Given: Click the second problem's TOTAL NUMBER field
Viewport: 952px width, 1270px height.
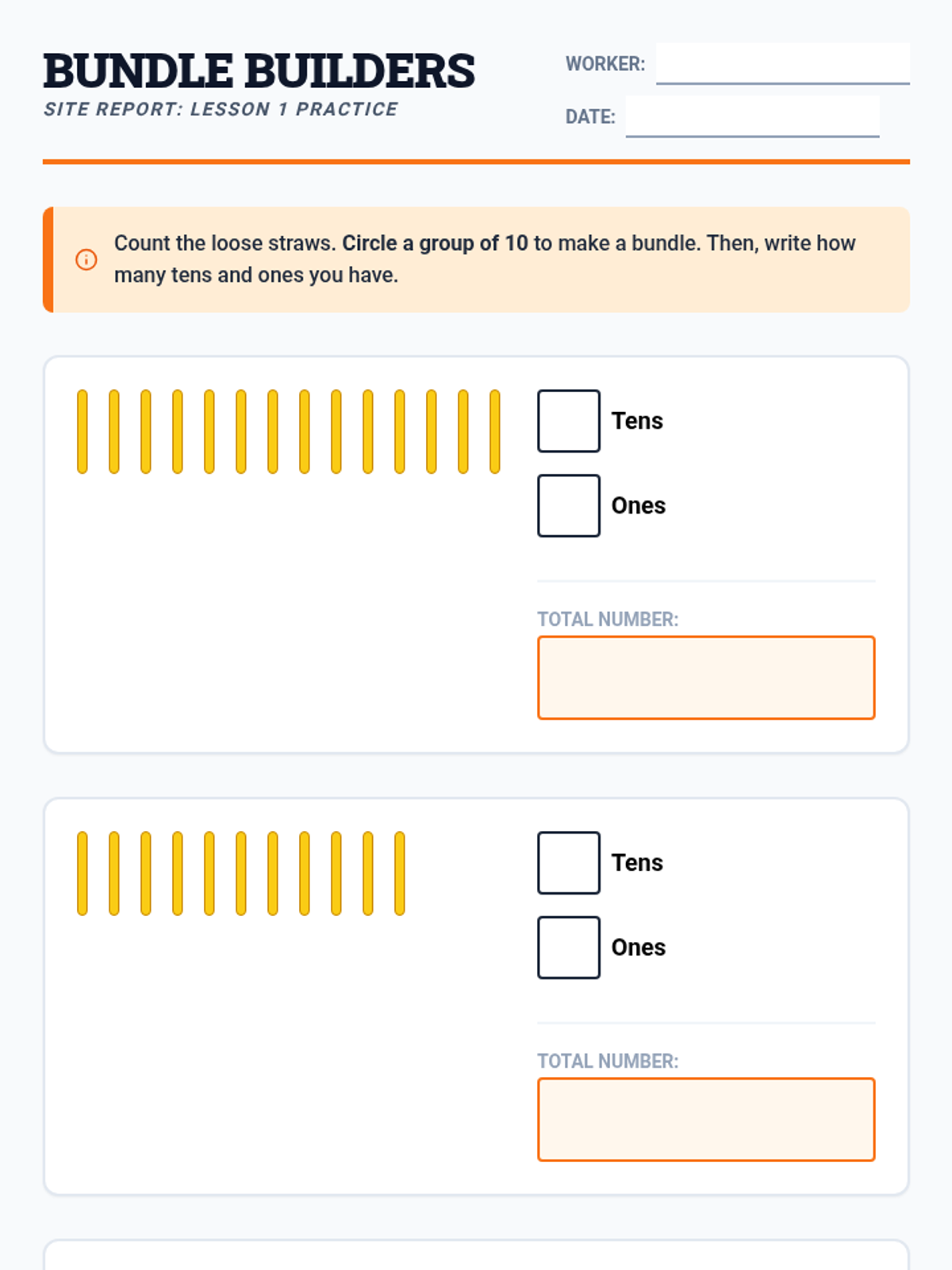Looking at the screenshot, I should tap(706, 1120).
